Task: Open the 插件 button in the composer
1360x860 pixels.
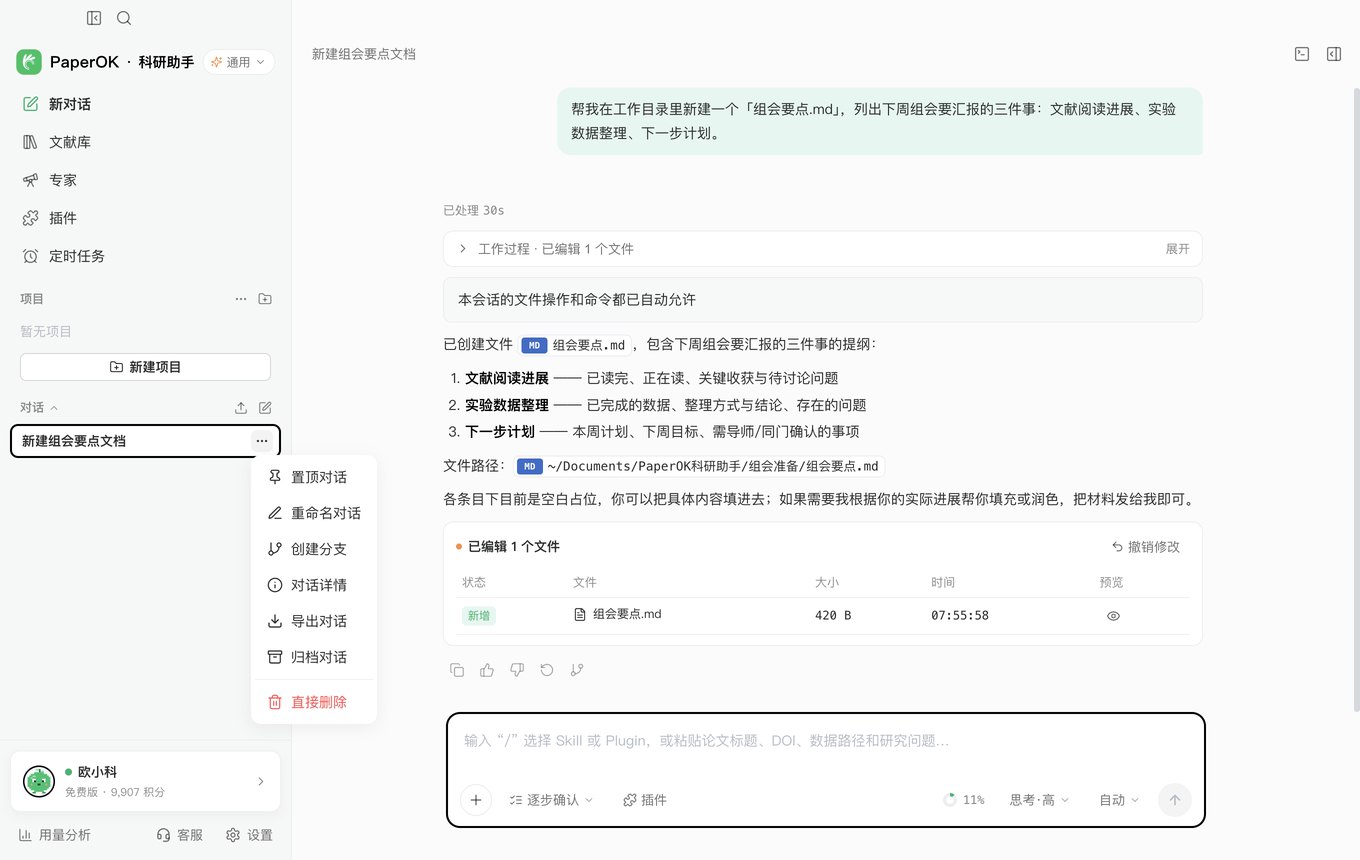Action: tap(645, 800)
